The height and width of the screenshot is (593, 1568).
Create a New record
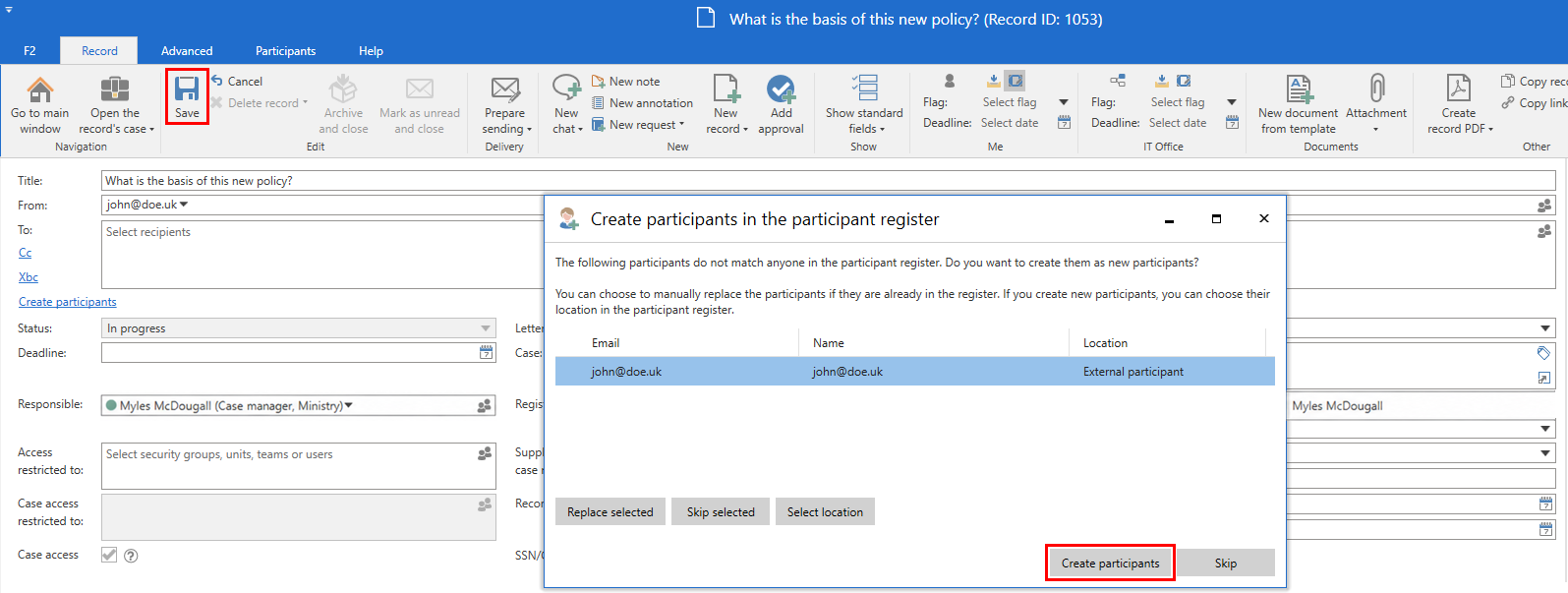coord(726,104)
